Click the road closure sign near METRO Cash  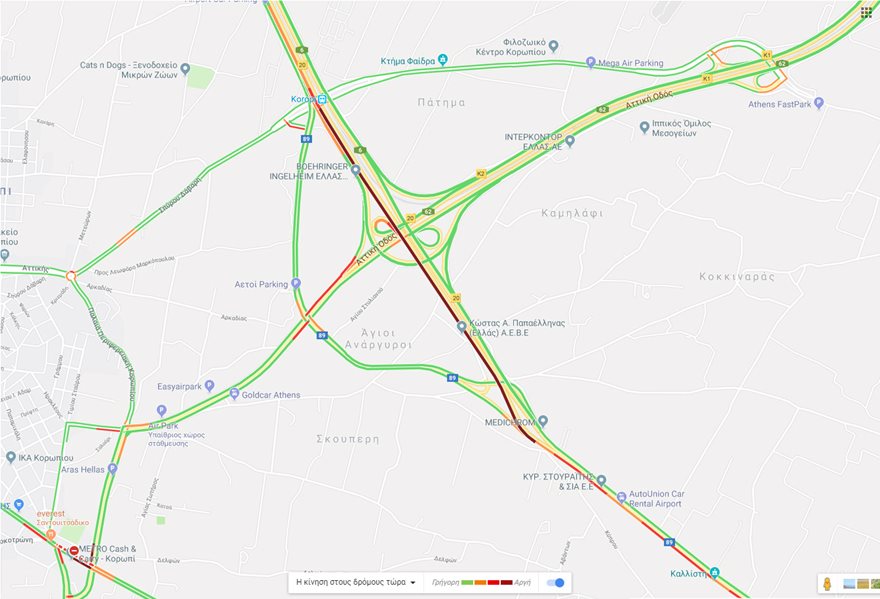[74, 551]
